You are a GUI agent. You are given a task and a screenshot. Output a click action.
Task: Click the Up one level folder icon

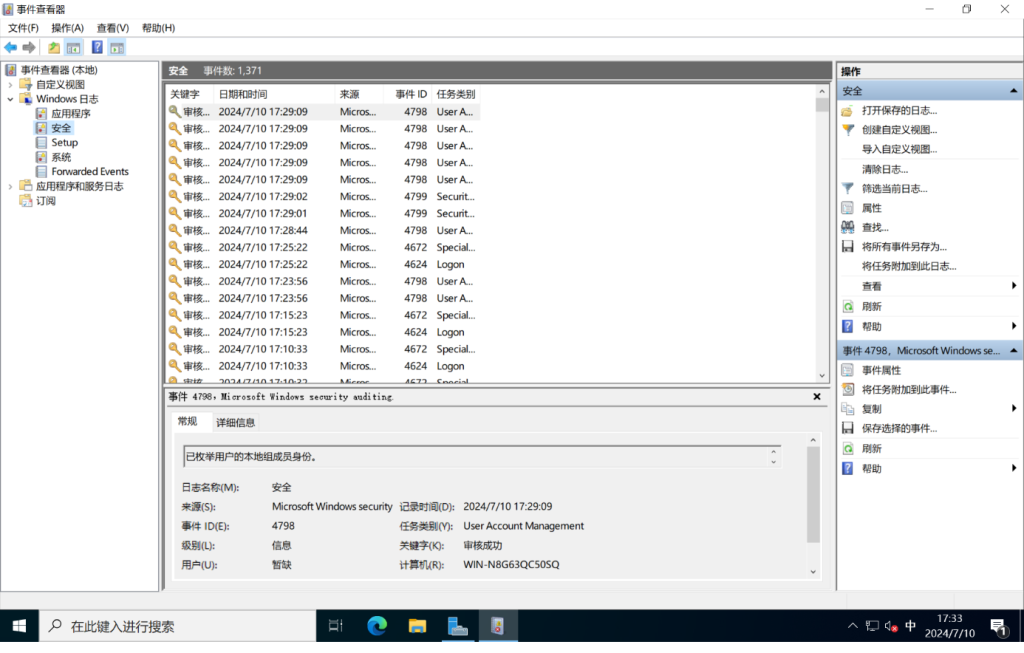(x=54, y=47)
